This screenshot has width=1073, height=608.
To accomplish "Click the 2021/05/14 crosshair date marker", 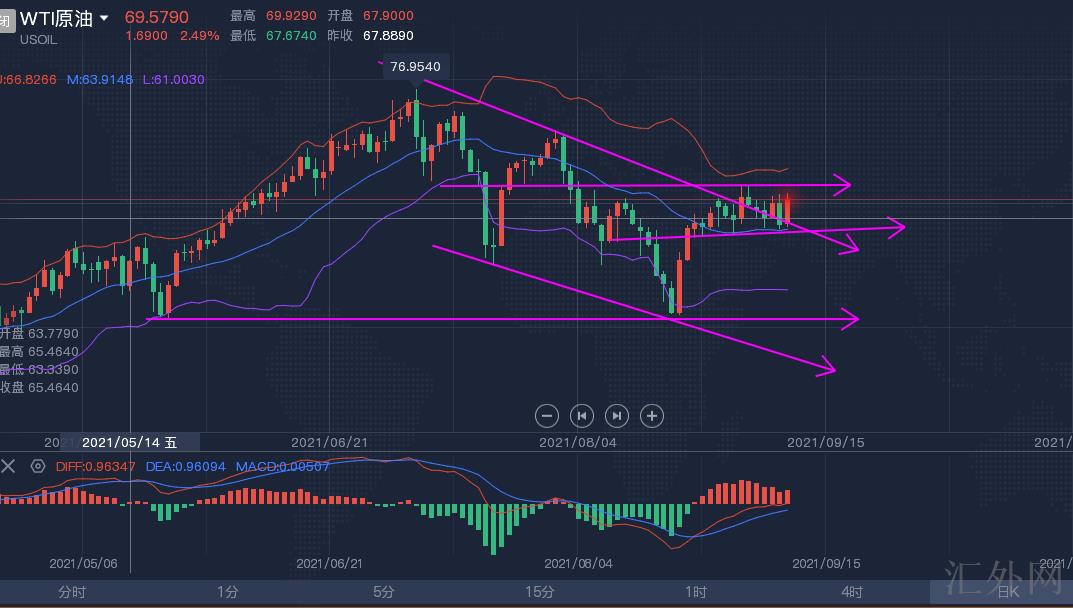I will click(129, 442).
